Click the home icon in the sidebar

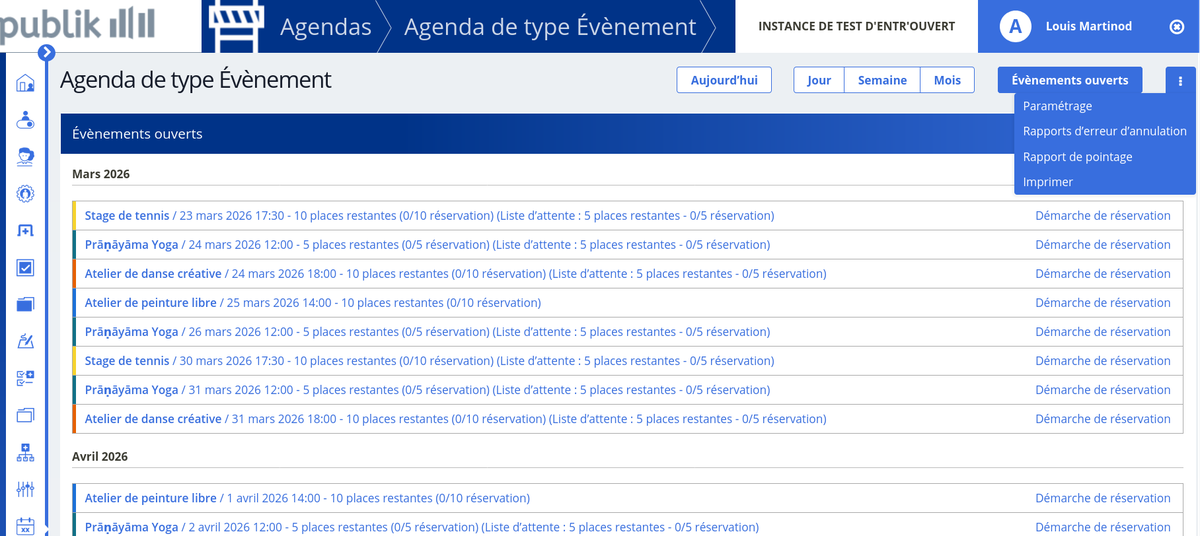[x=26, y=84]
